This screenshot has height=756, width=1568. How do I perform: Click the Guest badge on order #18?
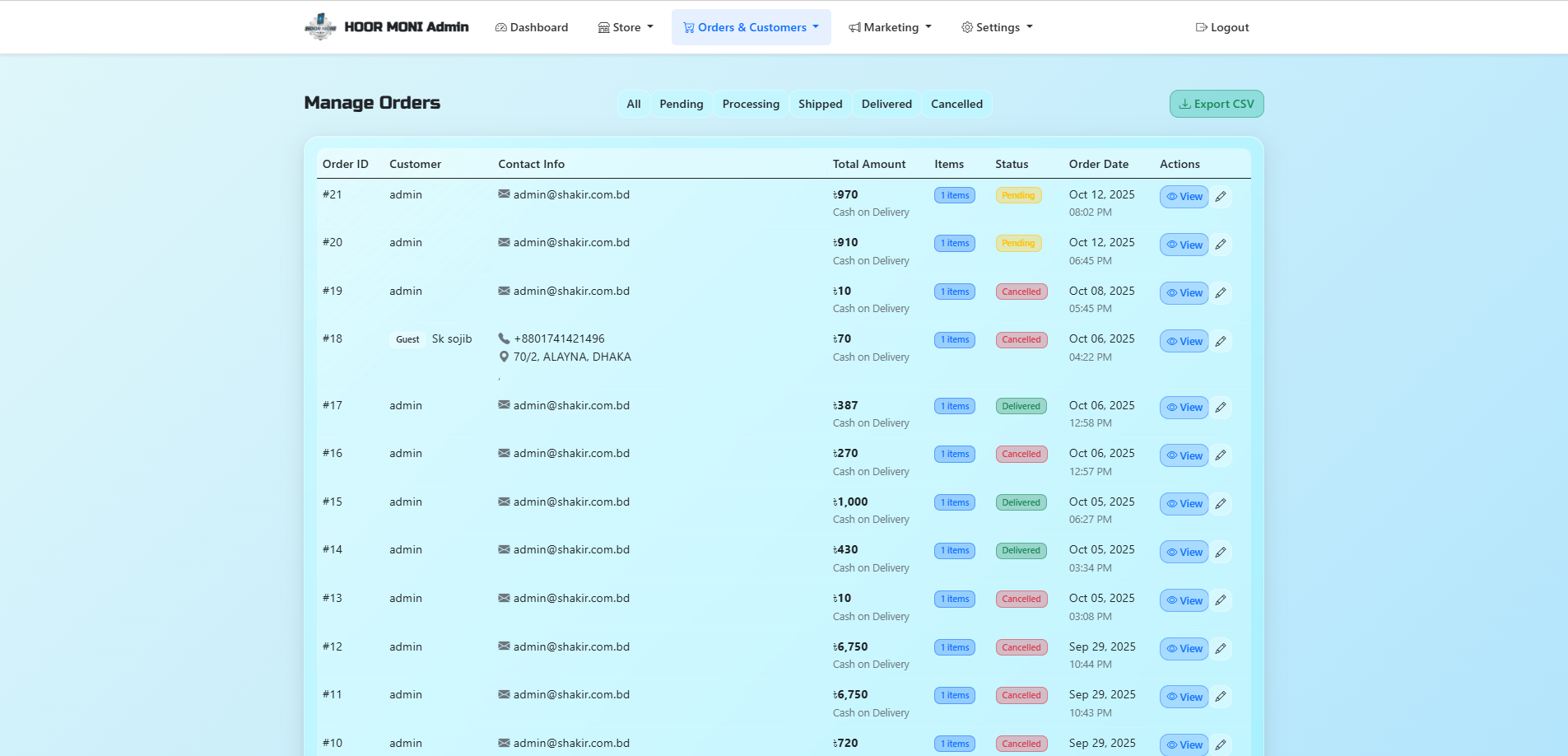click(407, 339)
